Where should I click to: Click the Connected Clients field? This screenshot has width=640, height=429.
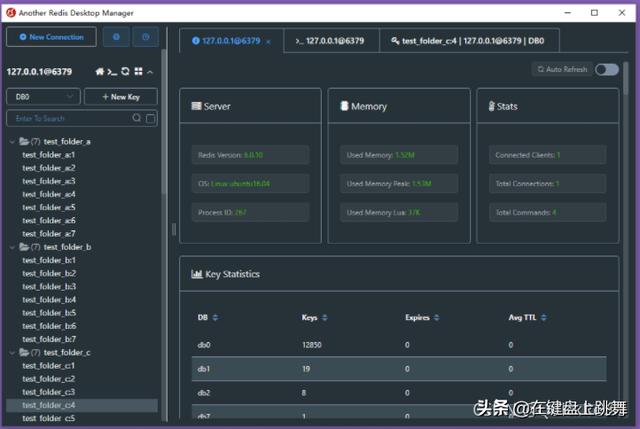[547, 155]
